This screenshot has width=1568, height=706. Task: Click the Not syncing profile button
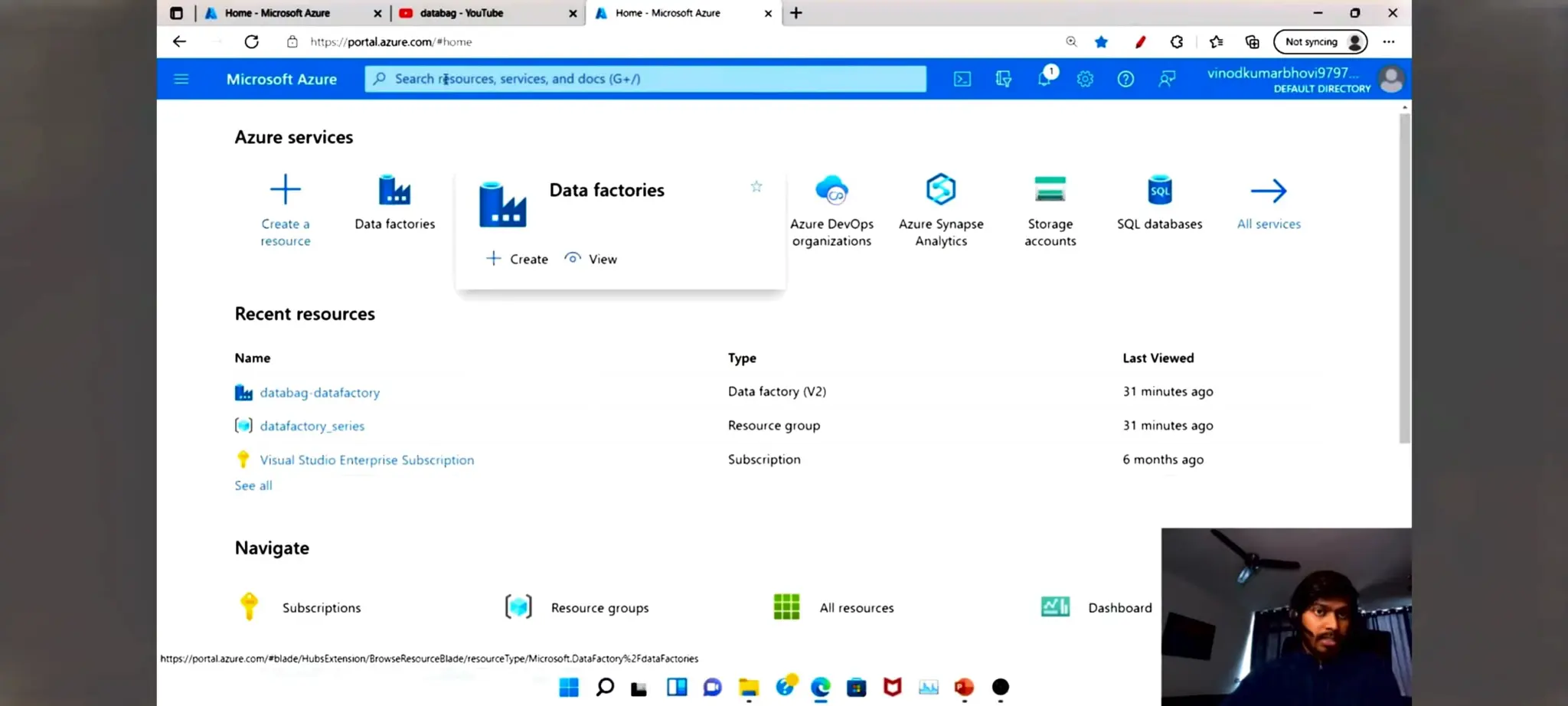(x=1320, y=41)
